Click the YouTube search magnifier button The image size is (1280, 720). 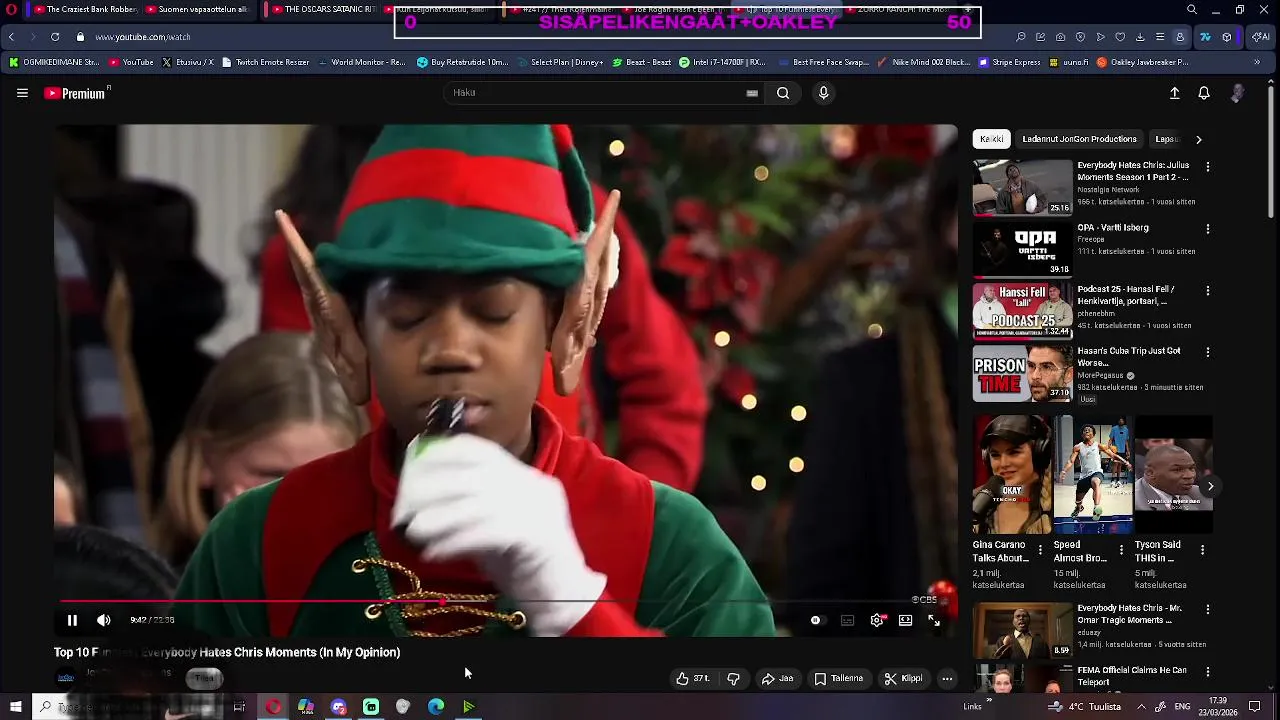(783, 93)
